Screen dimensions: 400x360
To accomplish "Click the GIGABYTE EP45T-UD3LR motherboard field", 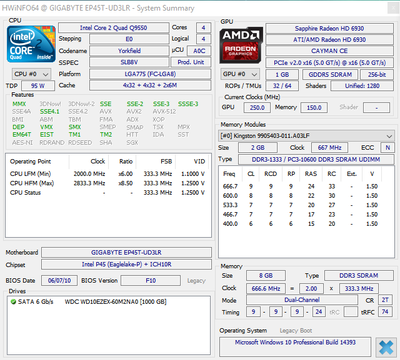I will coord(126,252).
